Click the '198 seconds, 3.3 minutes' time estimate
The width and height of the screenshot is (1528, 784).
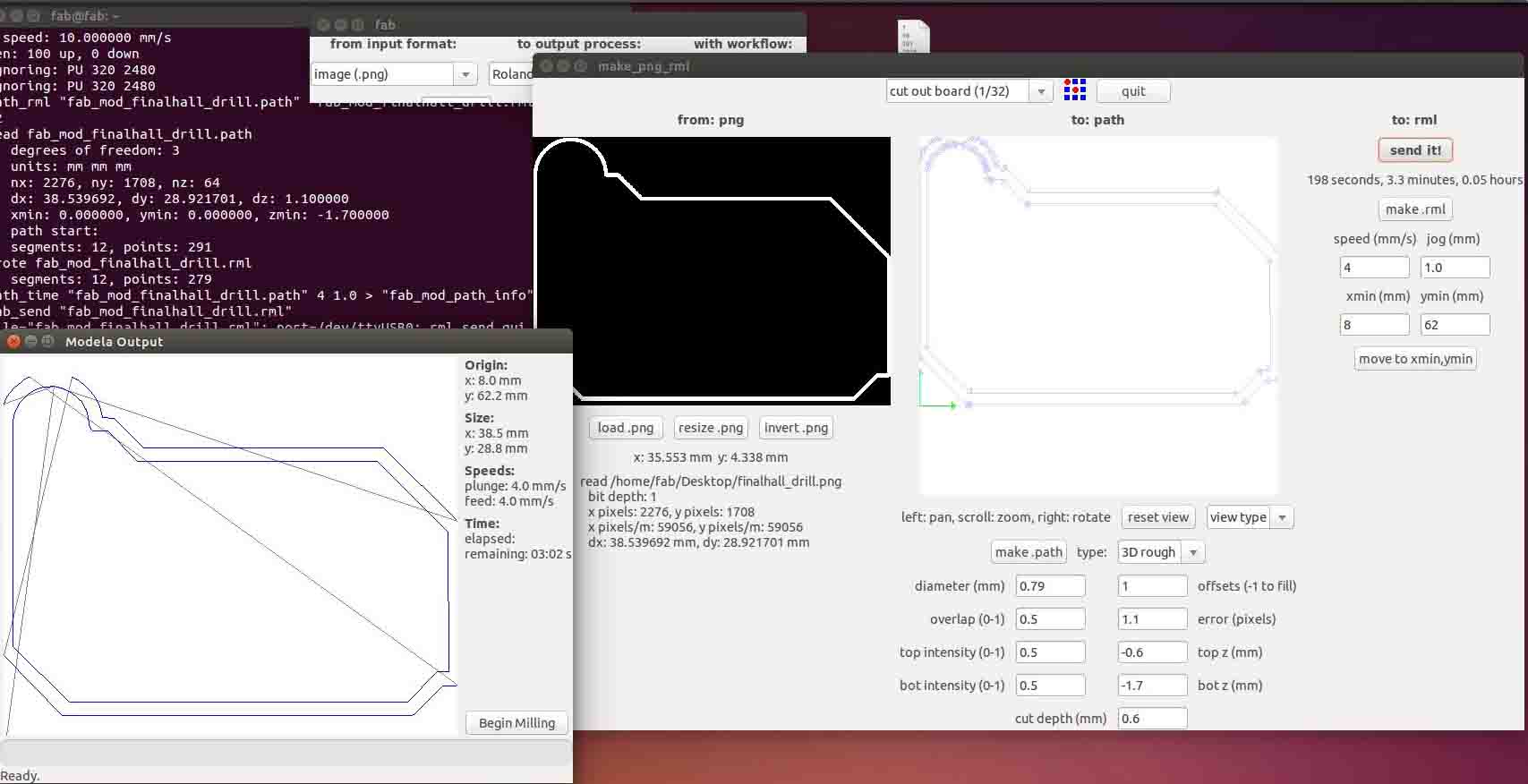pyautogui.click(x=1414, y=180)
